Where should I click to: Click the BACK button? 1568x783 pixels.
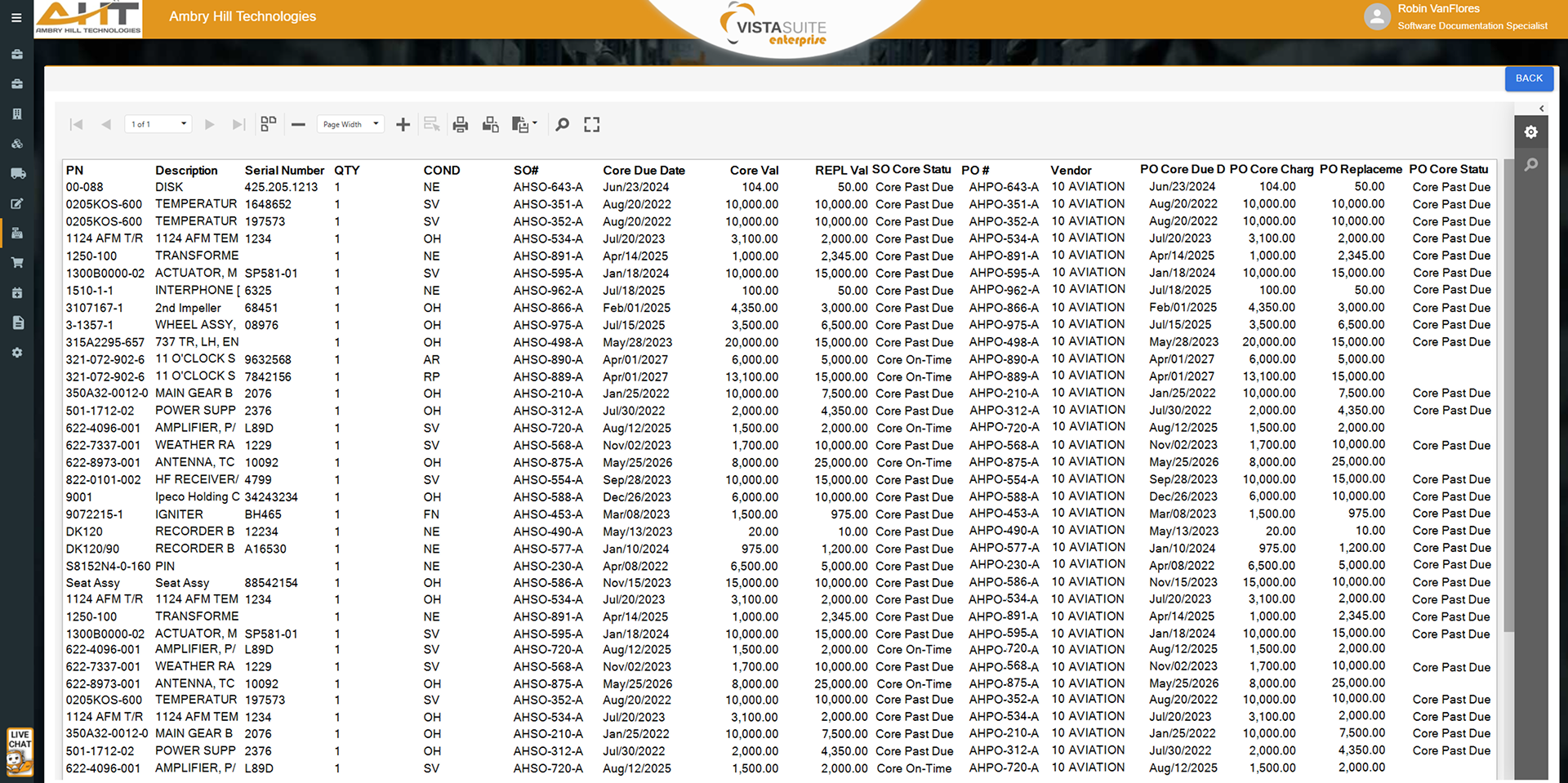point(1529,78)
